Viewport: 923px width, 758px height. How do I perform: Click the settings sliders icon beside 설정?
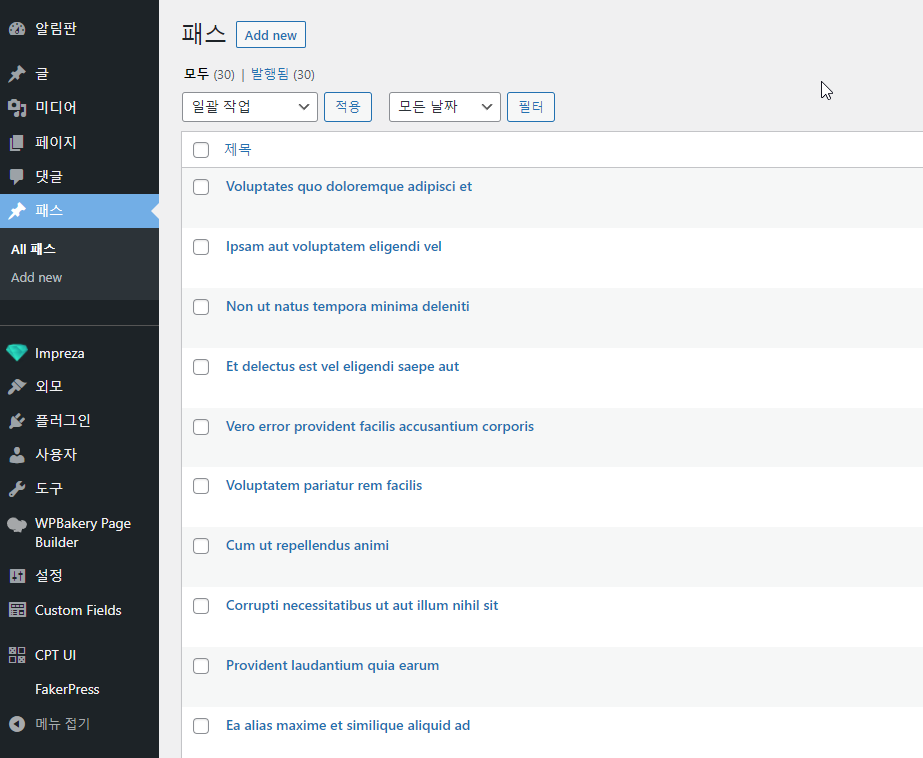click(x=17, y=576)
